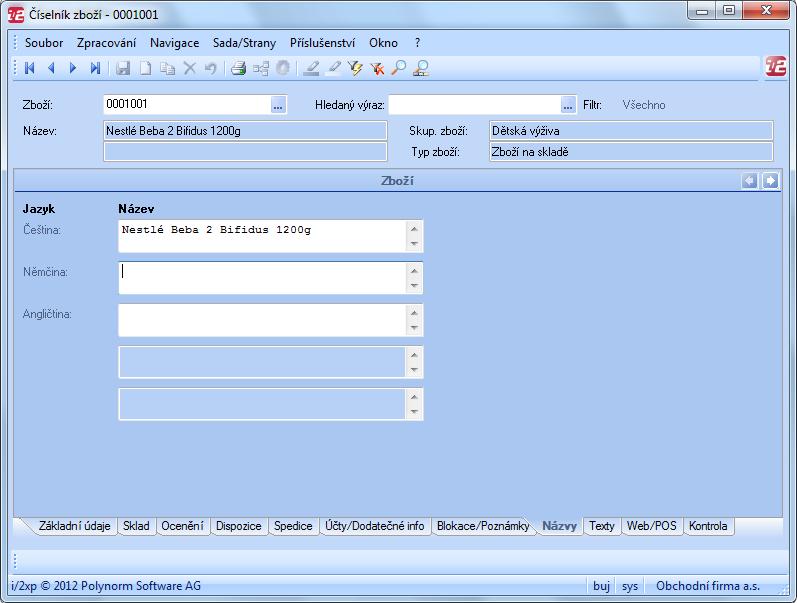Open the Okno menu

[383, 43]
